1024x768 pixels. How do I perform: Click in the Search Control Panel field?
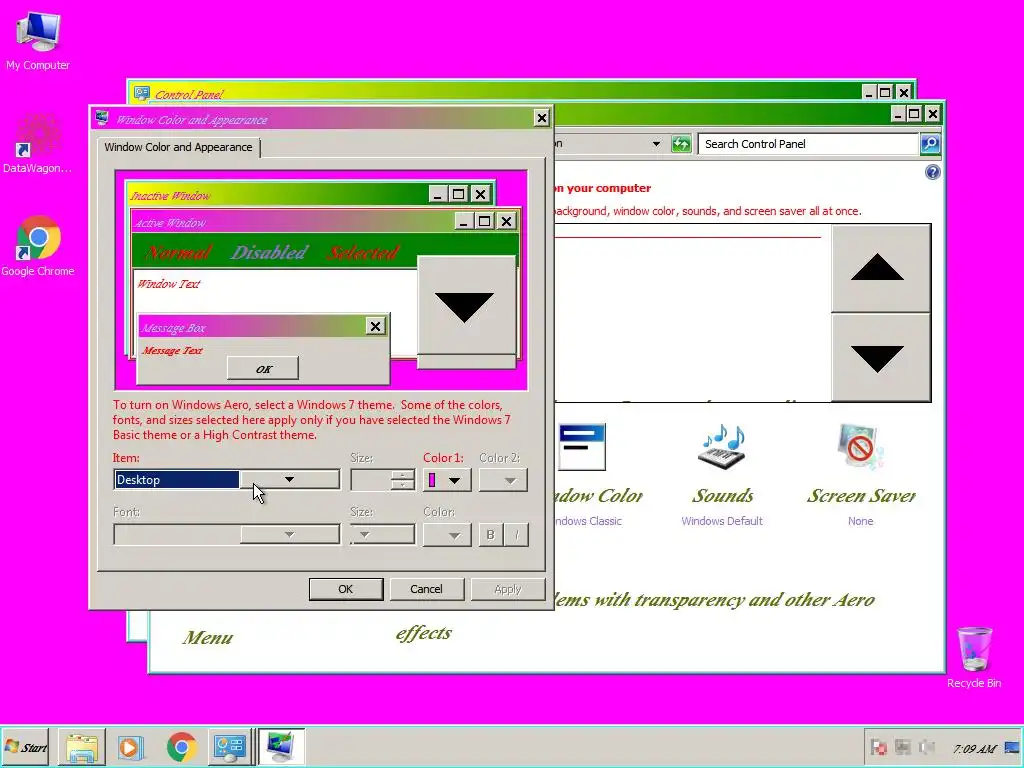click(x=808, y=144)
